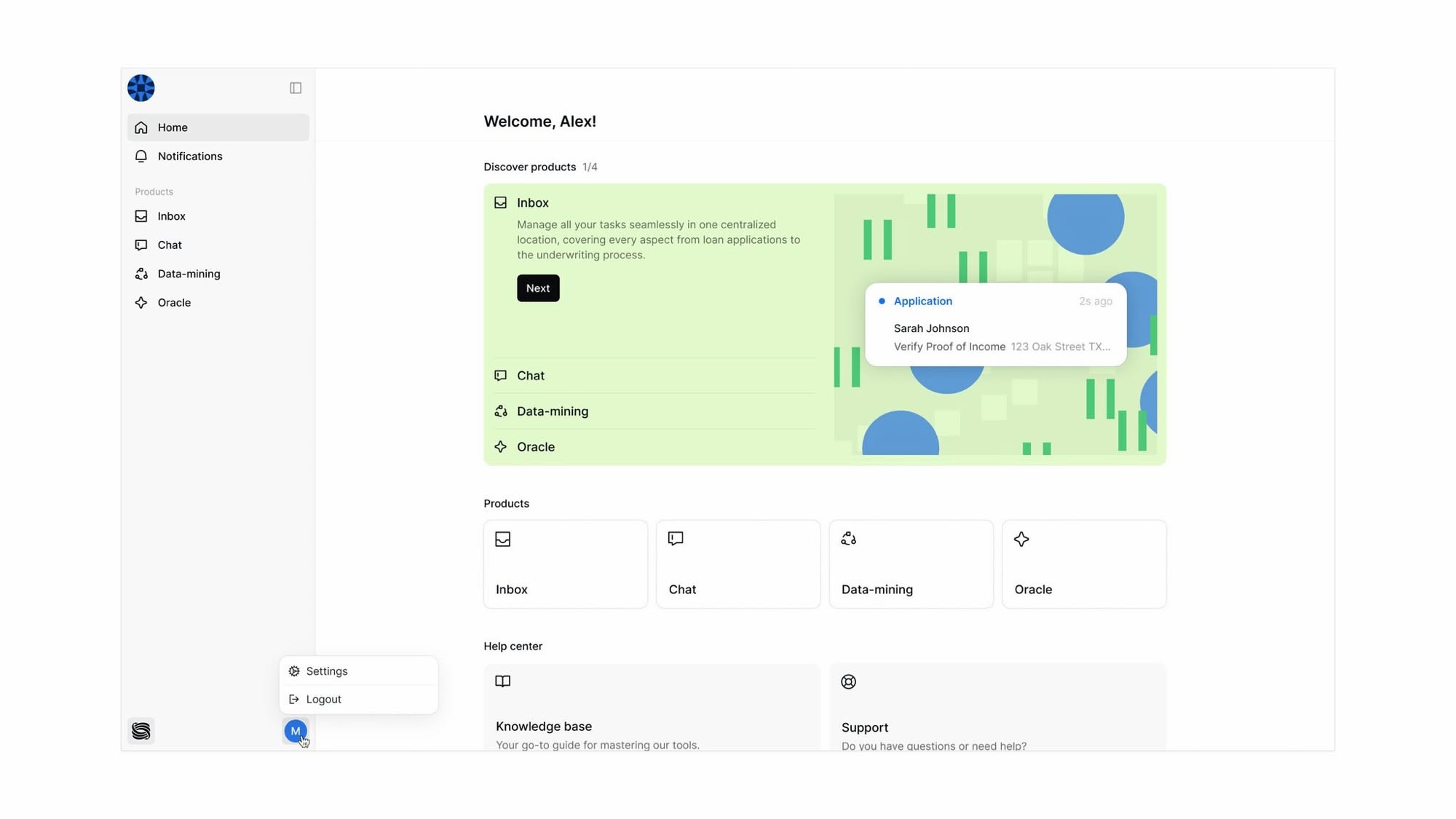
Task: Open the Inbox product card
Action: [x=565, y=564]
